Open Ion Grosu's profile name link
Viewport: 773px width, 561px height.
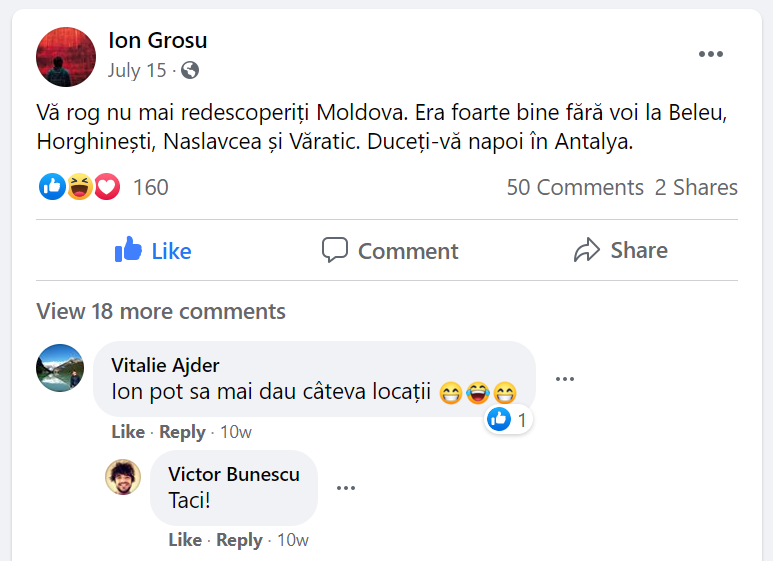click(x=158, y=41)
